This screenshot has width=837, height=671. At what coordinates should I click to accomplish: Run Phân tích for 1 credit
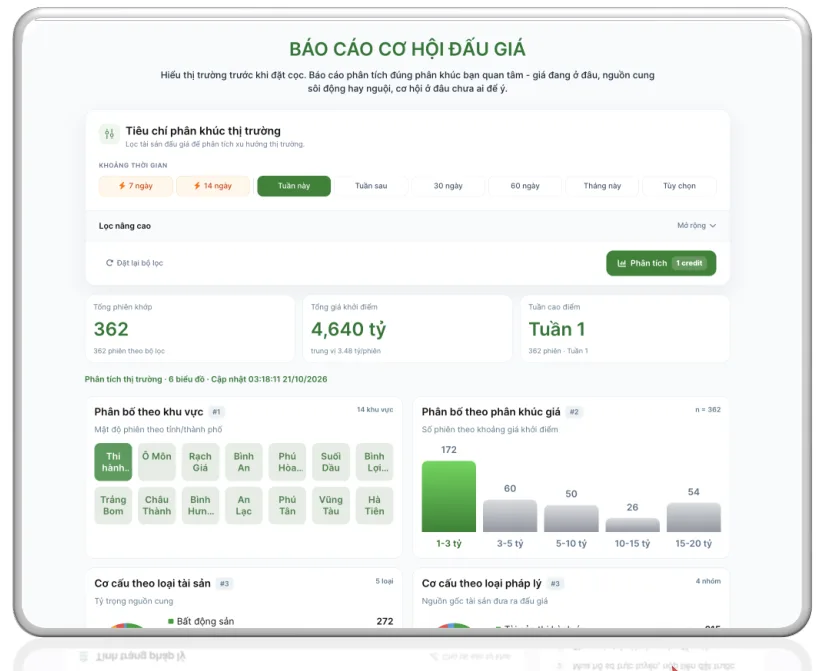[661, 263]
